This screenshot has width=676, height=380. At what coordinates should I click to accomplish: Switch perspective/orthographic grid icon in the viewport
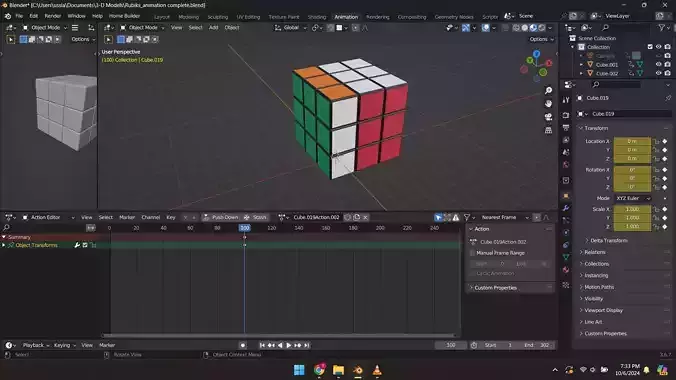click(548, 130)
